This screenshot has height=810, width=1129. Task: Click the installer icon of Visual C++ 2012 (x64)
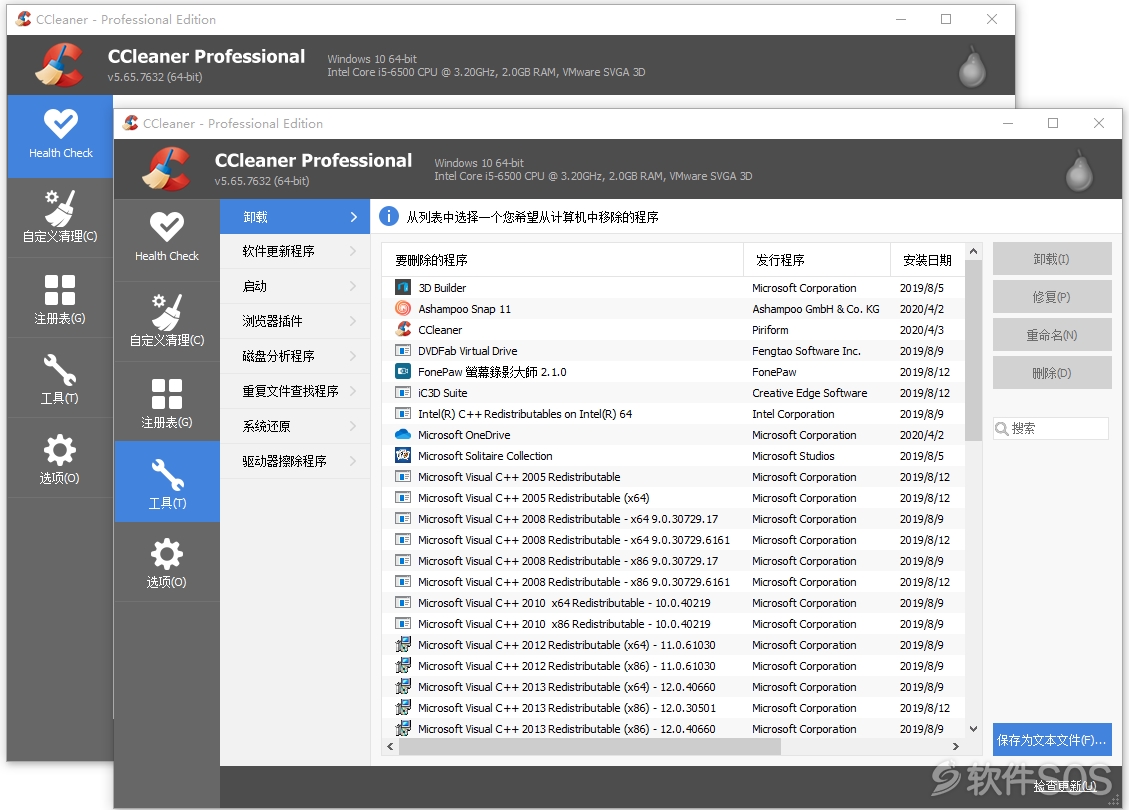pos(403,644)
